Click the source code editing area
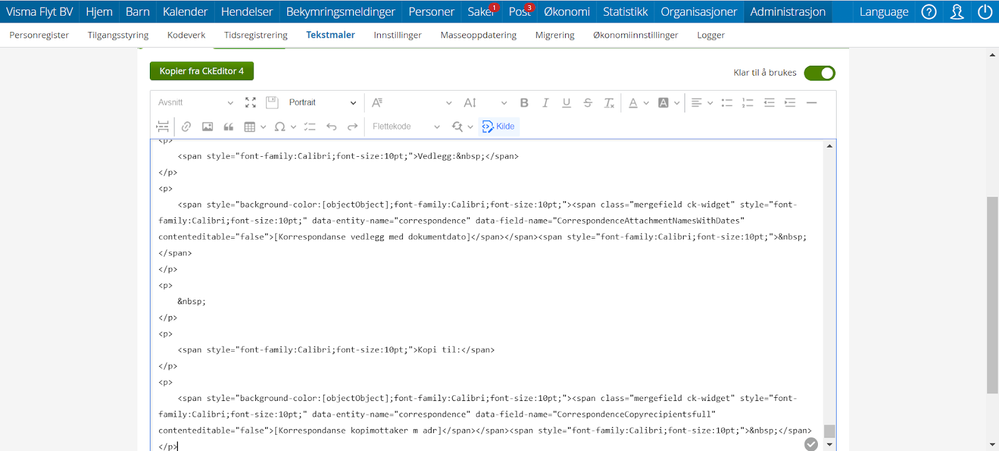 coord(487,295)
